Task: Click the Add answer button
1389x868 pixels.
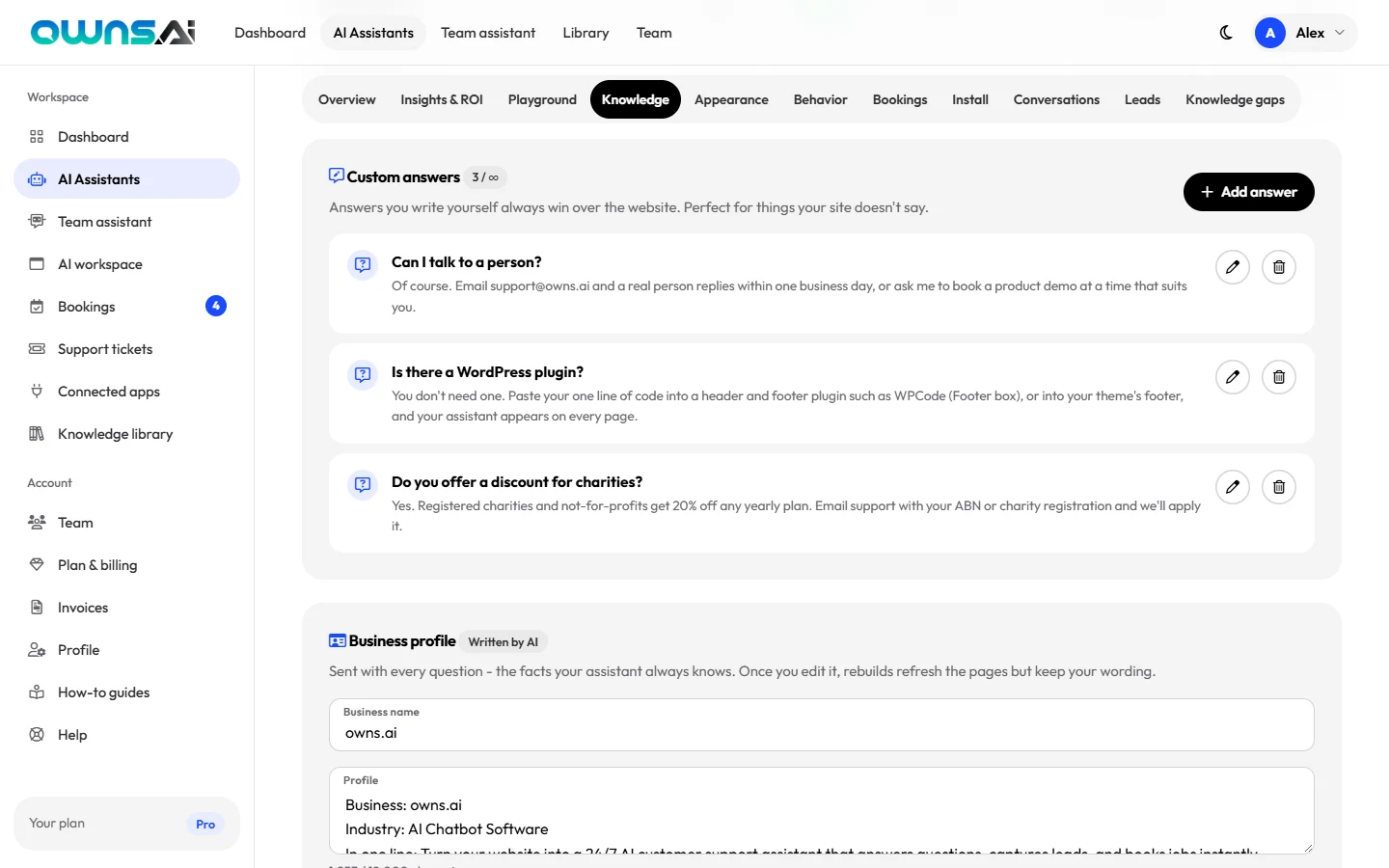Action: coord(1248,192)
